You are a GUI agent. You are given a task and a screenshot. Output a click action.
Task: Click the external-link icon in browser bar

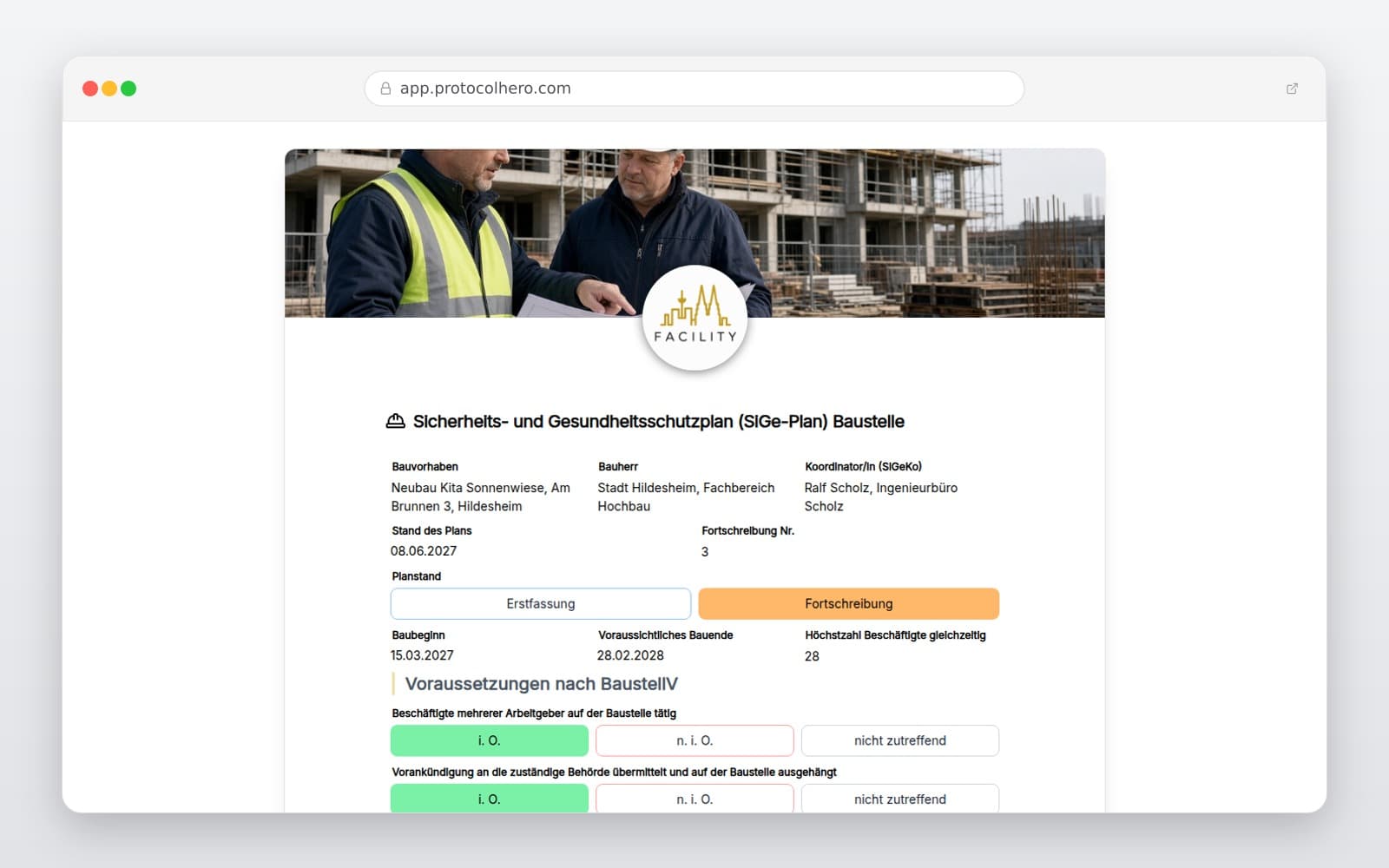pyautogui.click(x=1292, y=89)
